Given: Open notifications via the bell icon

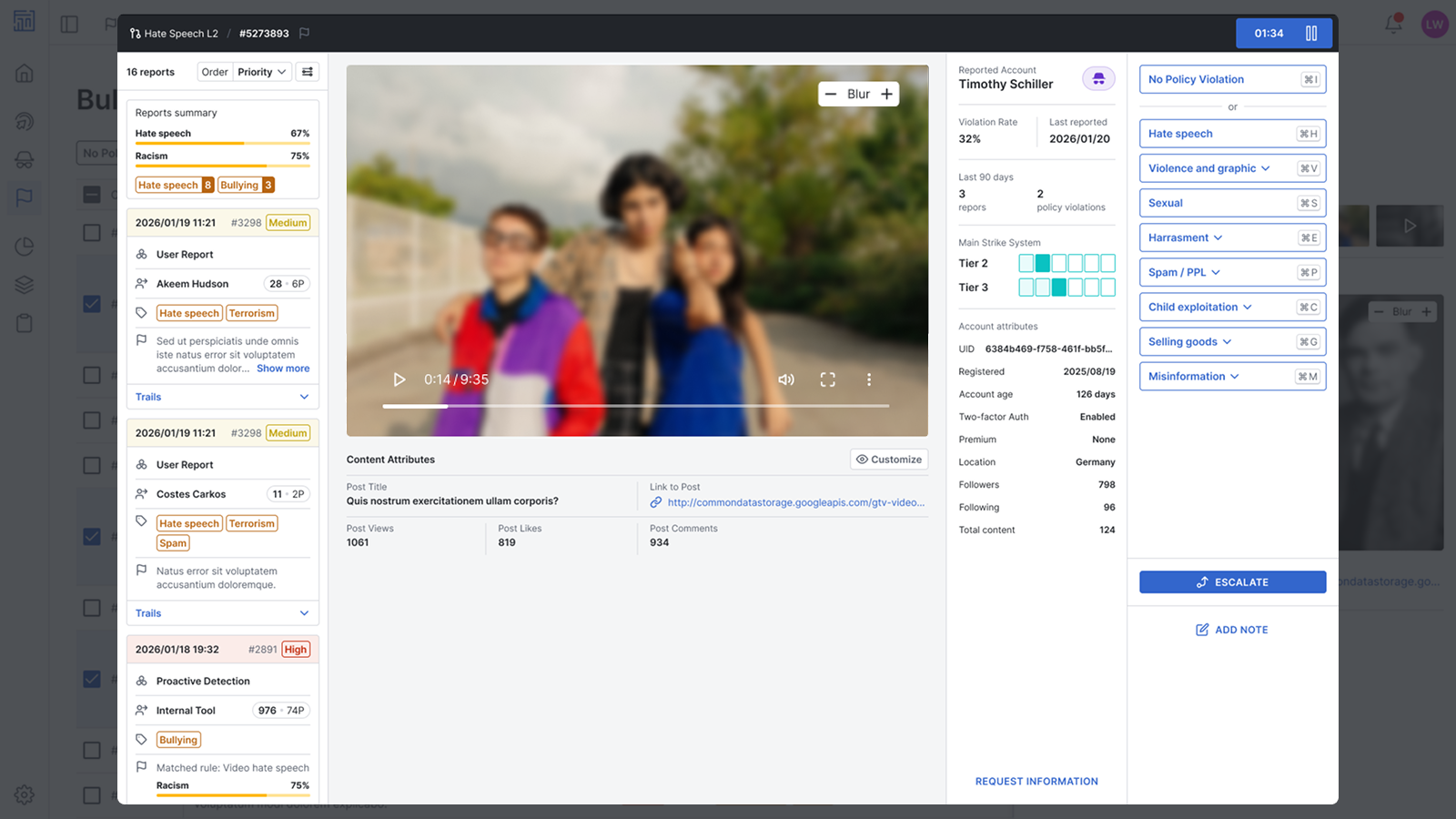Looking at the screenshot, I should [x=1392, y=25].
